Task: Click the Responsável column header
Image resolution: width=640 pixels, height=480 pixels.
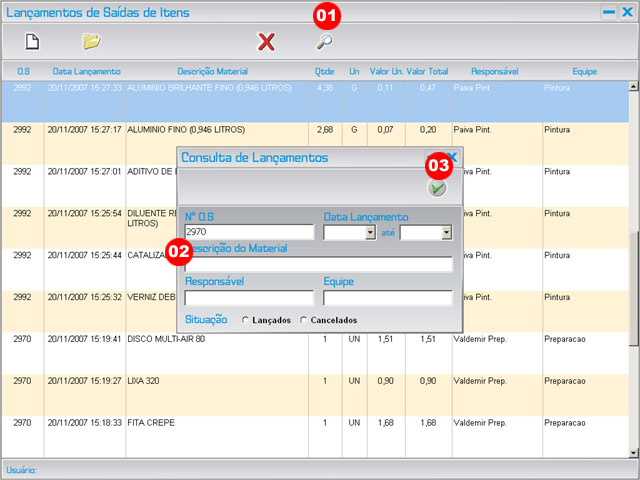Action: pyautogui.click(x=494, y=72)
